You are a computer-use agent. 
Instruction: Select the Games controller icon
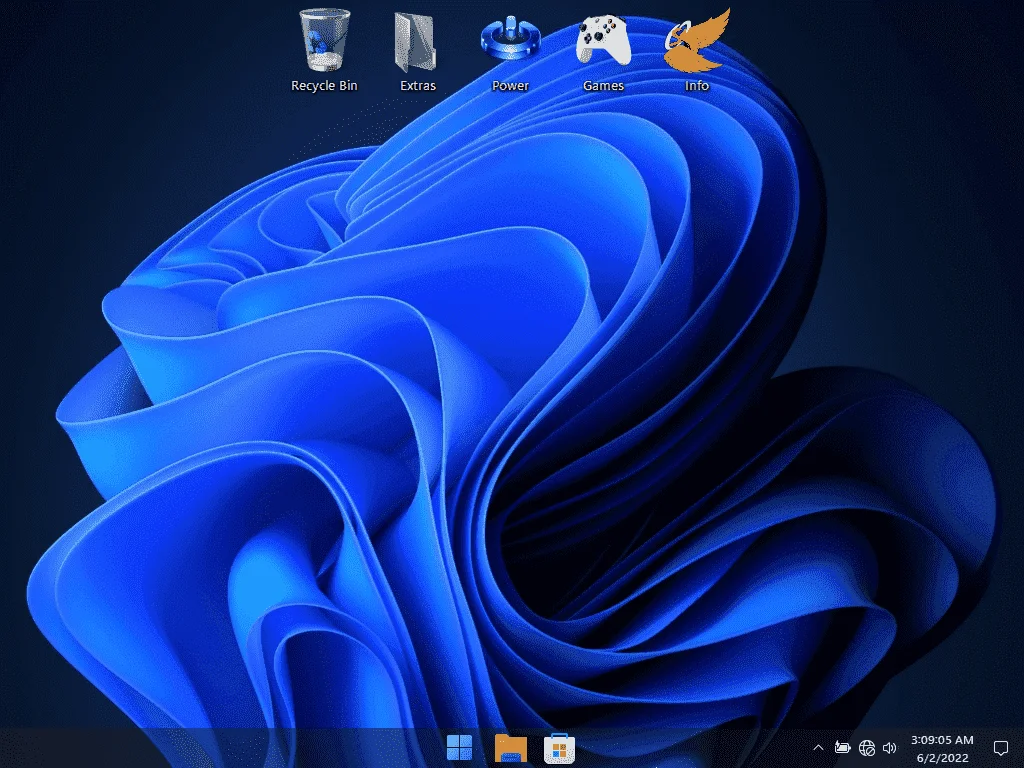pos(603,40)
